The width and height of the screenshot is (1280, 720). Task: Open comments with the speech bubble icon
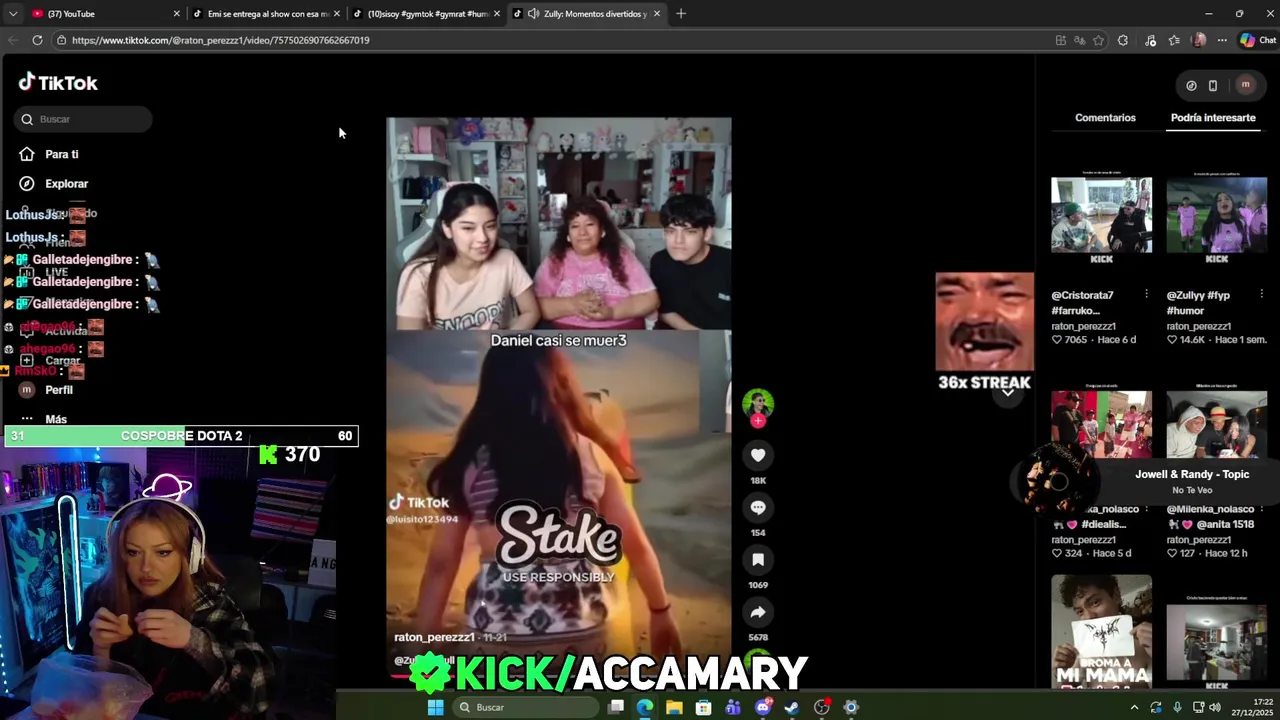coord(758,508)
